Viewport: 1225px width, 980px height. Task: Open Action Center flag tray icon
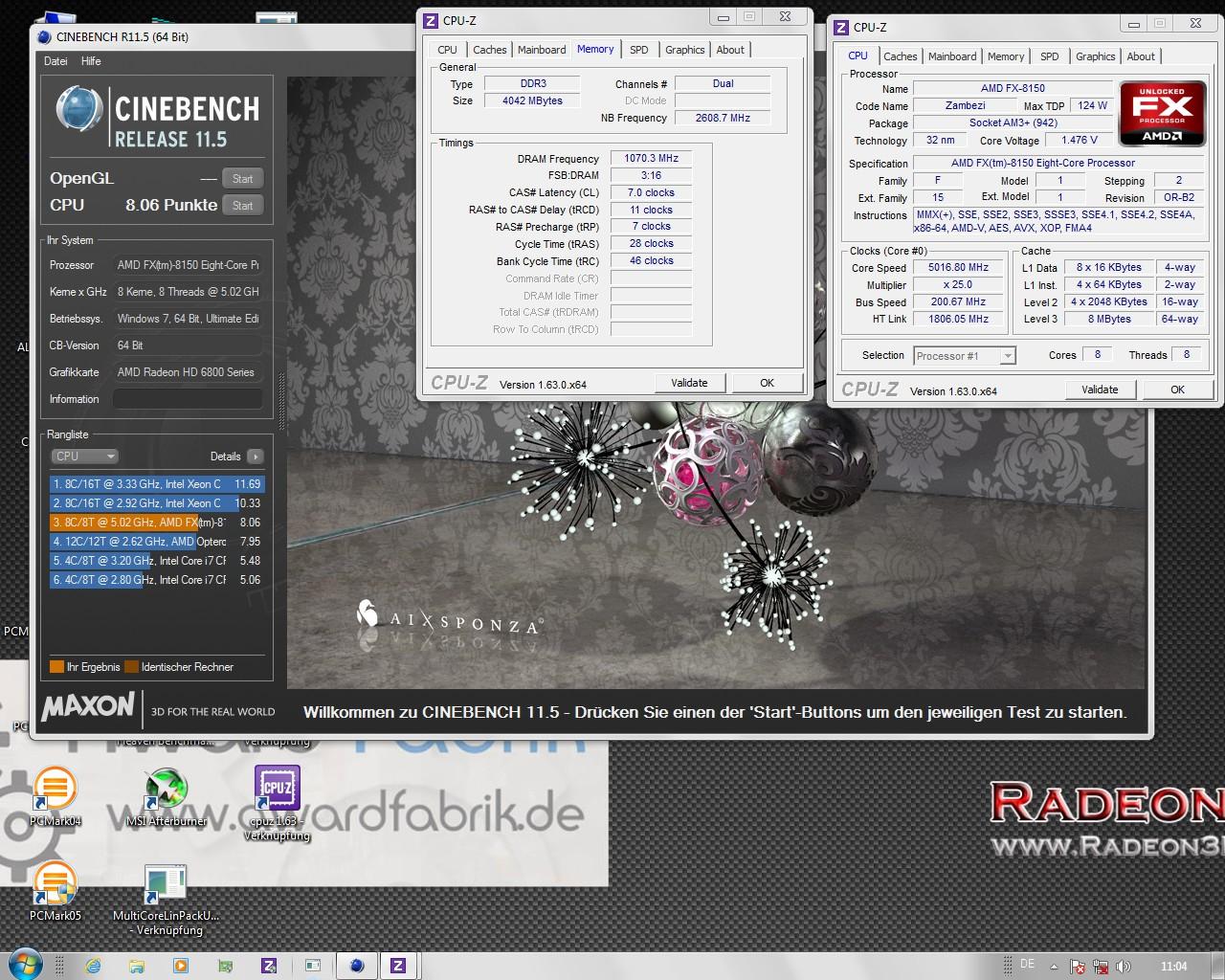point(1077,967)
